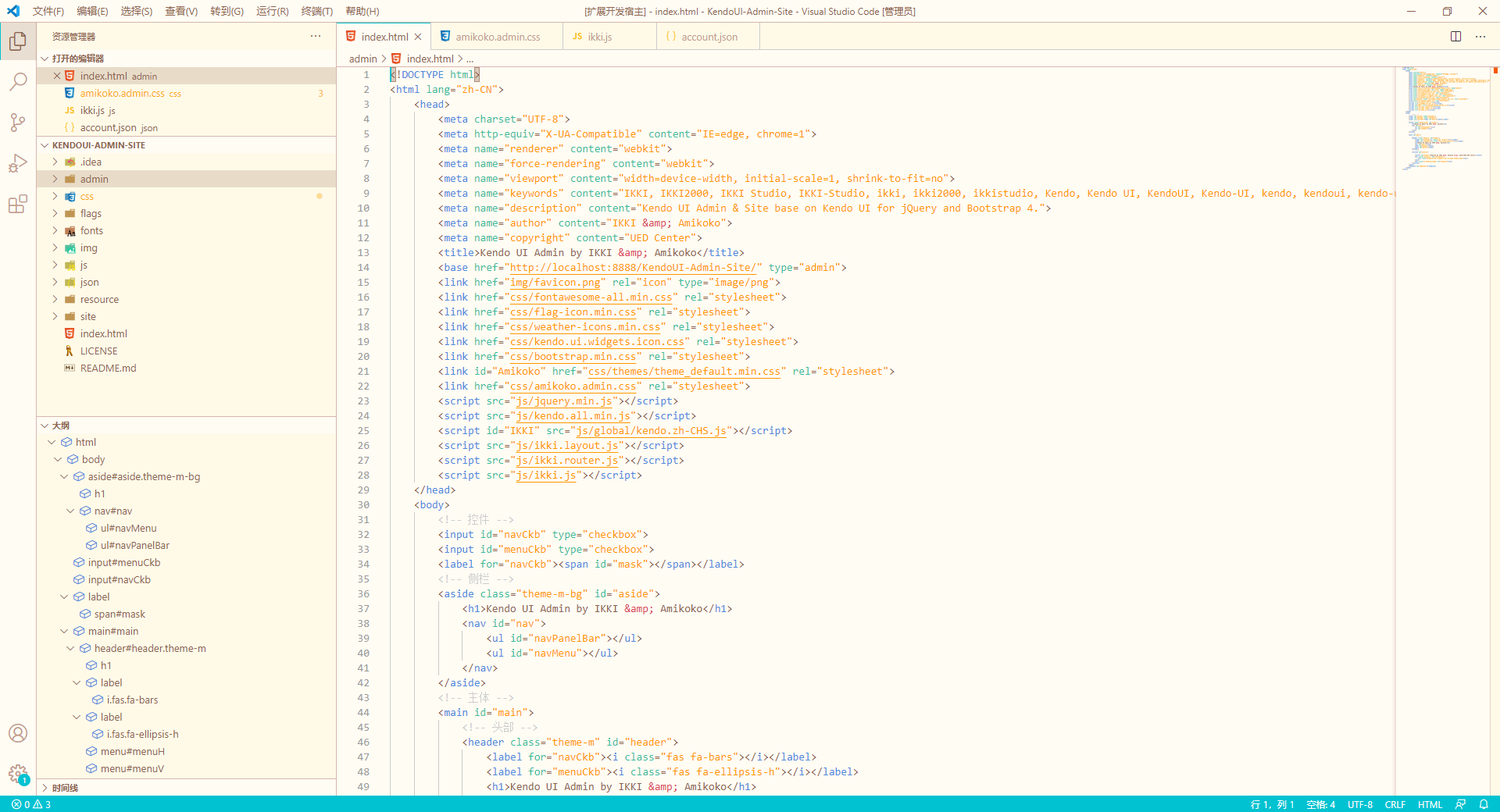Click errors and warnings indicator in status bar
The width and height of the screenshot is (1500, 812).
pos(31,804)
